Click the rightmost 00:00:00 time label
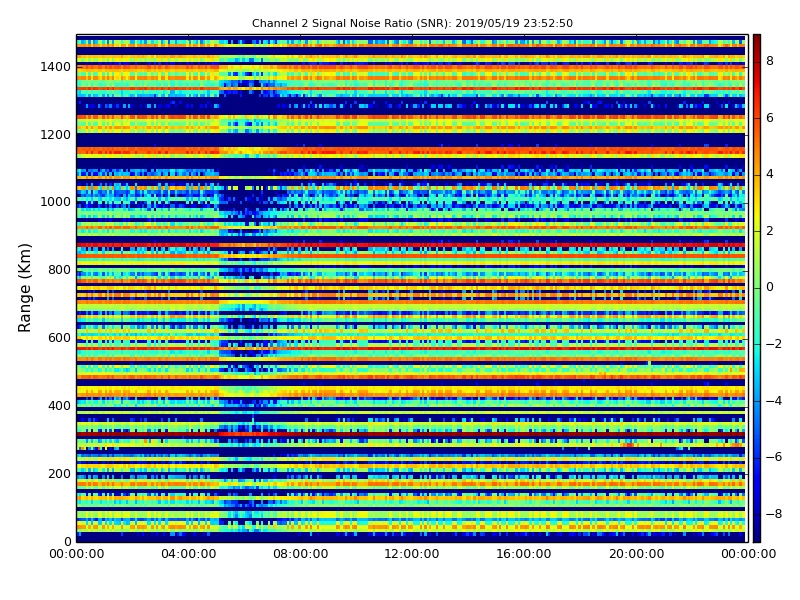Screen dimensions: 800x600 click(748, 554)
